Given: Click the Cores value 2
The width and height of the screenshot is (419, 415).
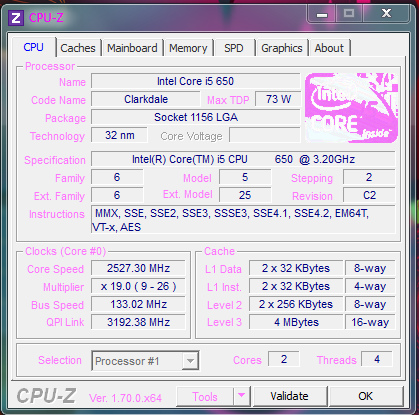Looking at the screenshot, I should tap(284, 359).
